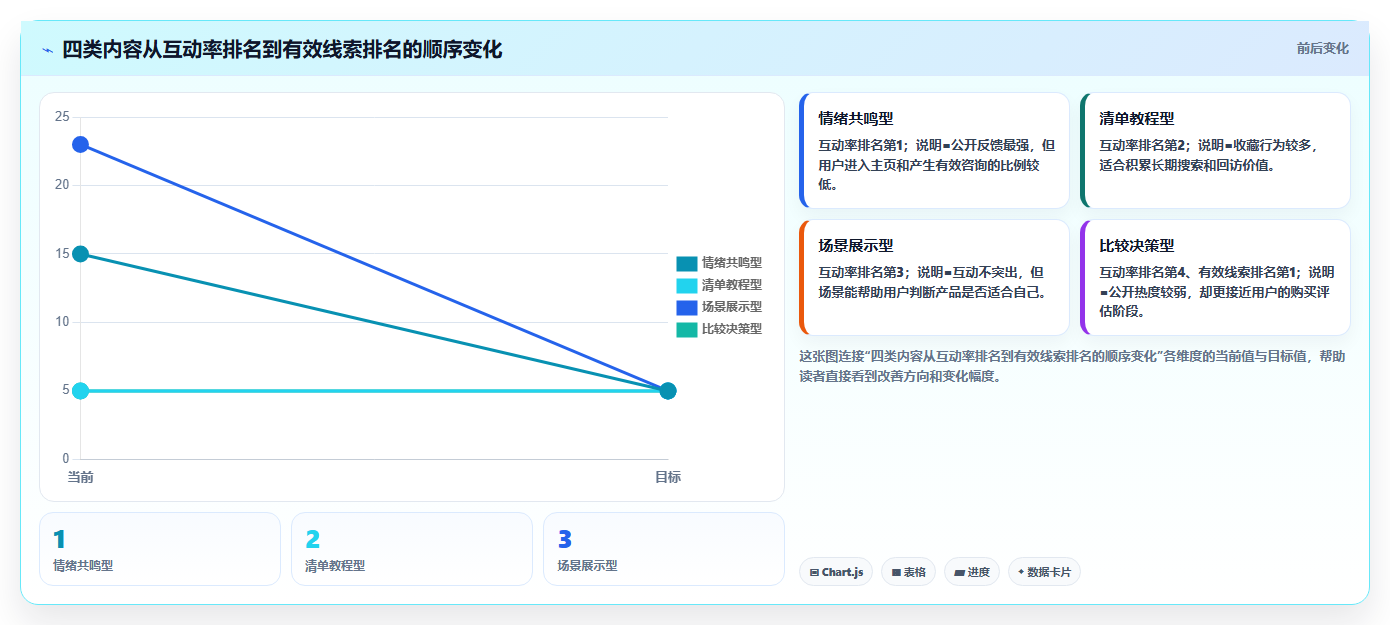Toggle the 清单教程型 legend swatch
This screenshot has width=1390, height=625.
pyautogui.click(x=686, y=285)
